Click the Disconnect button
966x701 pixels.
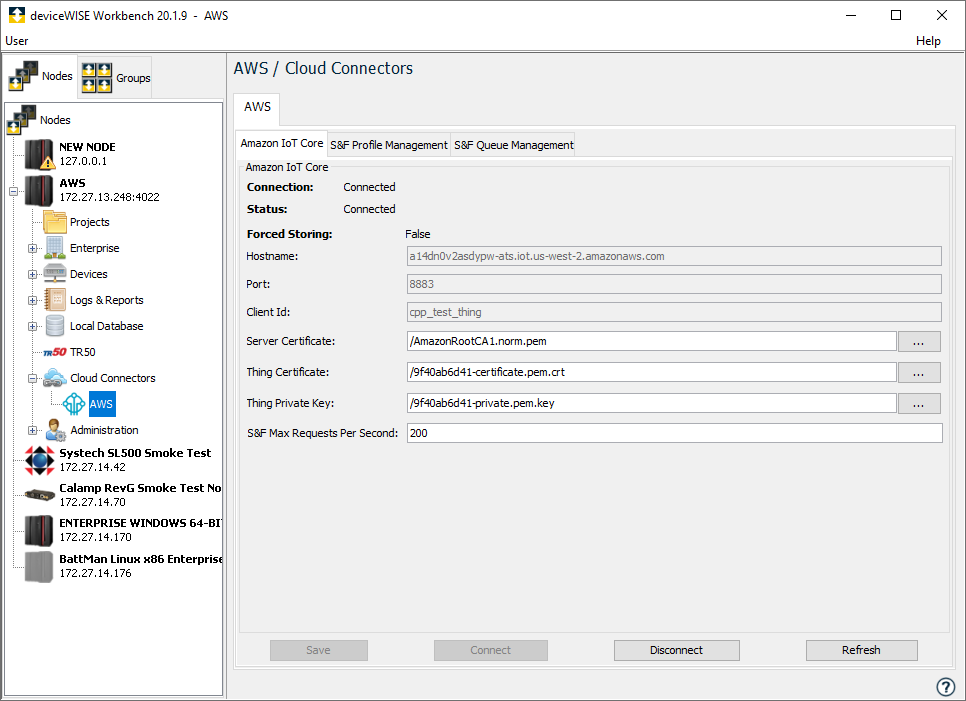[676, 650]
